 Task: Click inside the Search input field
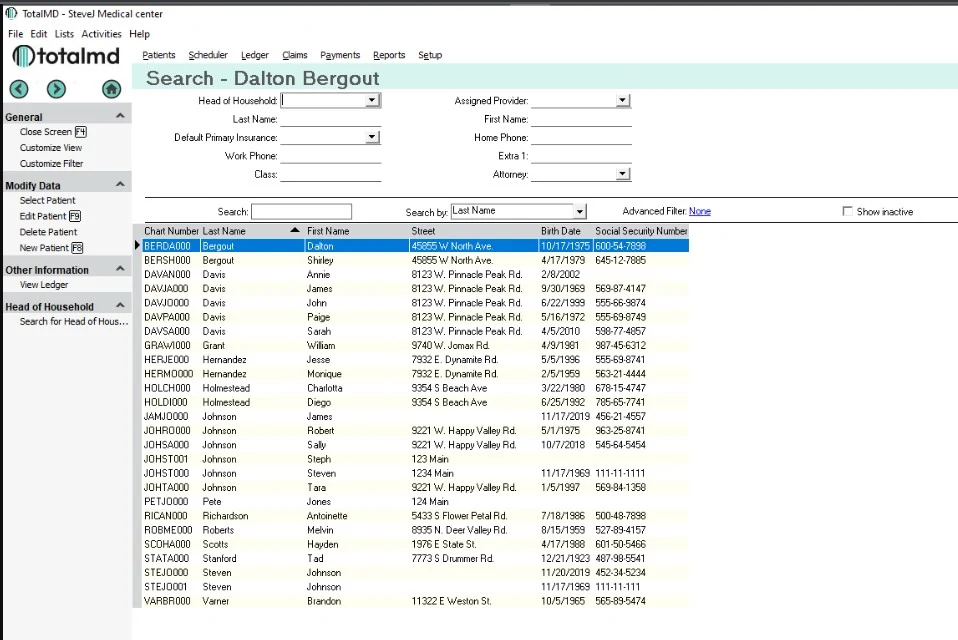click(x=301, y=211)
